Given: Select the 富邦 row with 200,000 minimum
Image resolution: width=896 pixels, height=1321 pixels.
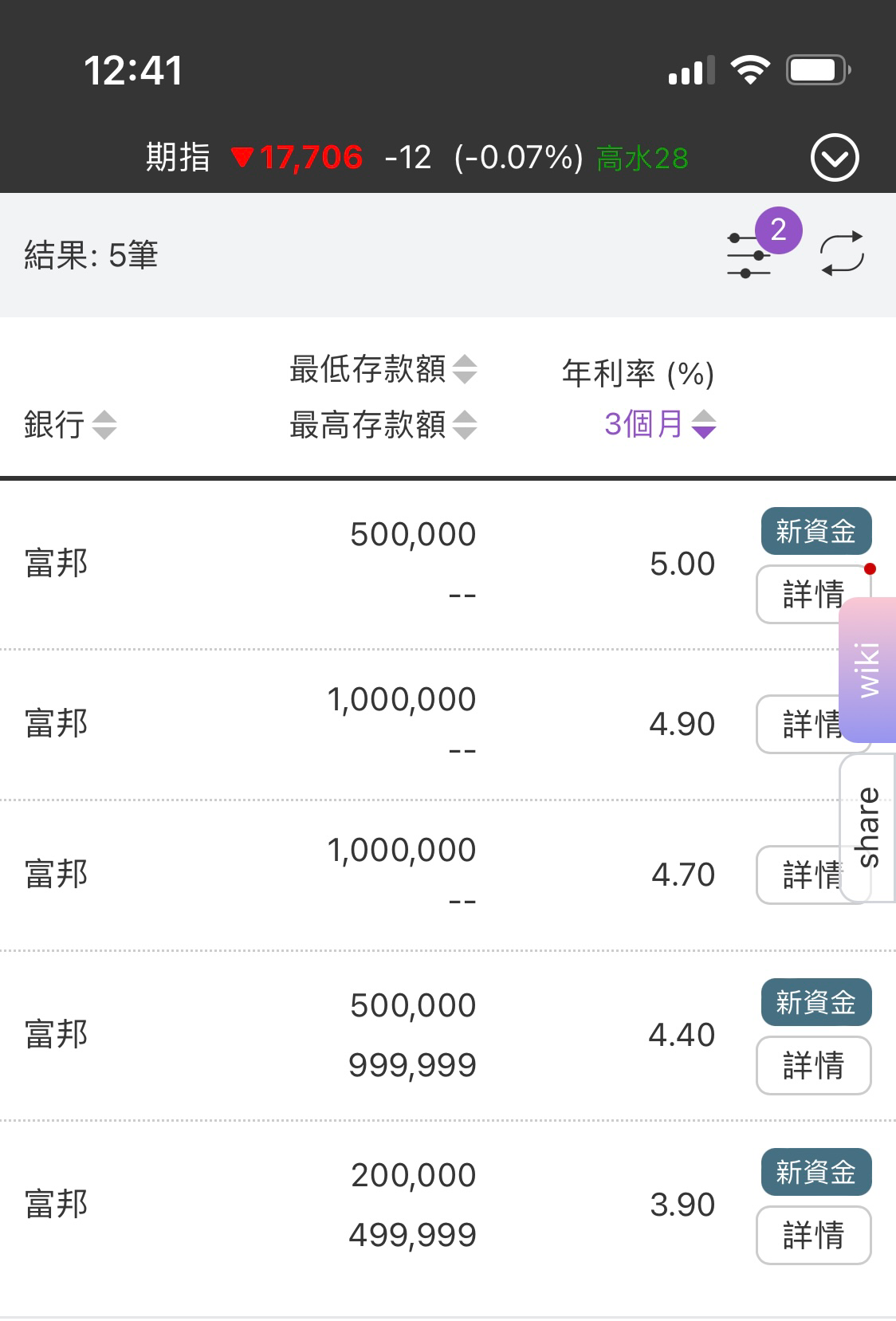Looking at the screenshot, I should point(448,1204).
